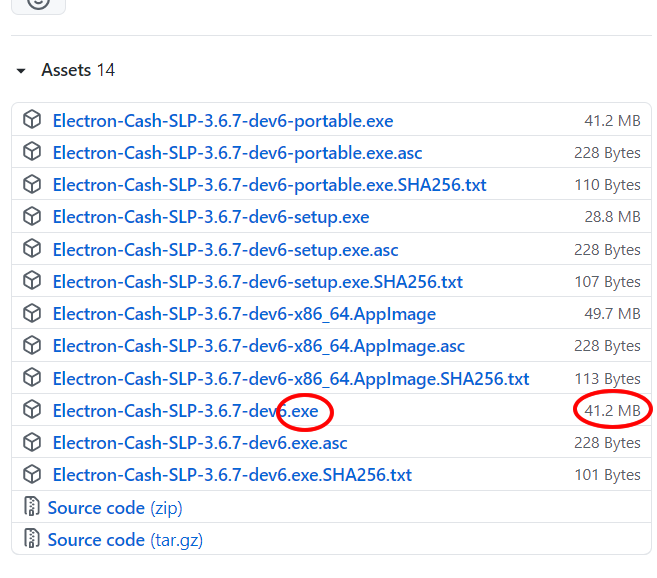
Task: Download Source code (tar.gz)
Action: point(125,540)
